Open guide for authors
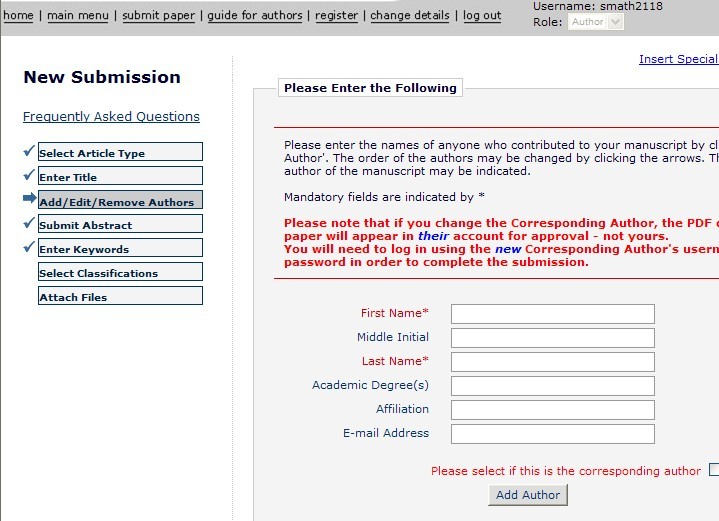The width and height of the screenshot is (719, 521). pyautogui.click(x=255, y=16)
